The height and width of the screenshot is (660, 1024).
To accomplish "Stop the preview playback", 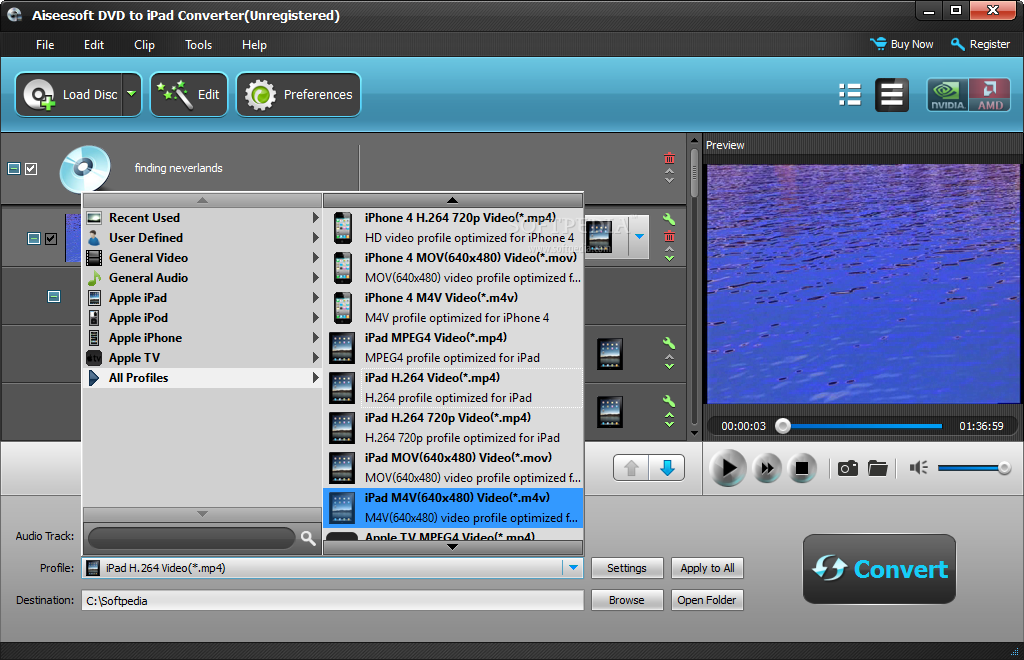I will coord(802,468).
